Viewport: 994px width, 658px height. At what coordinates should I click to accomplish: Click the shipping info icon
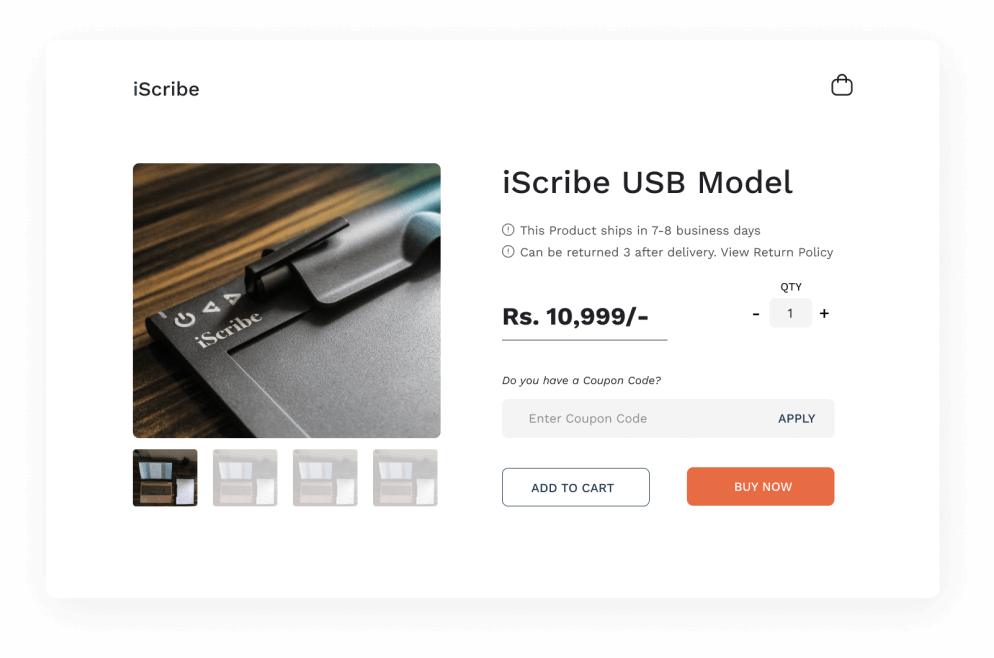(x=508, y=230)
